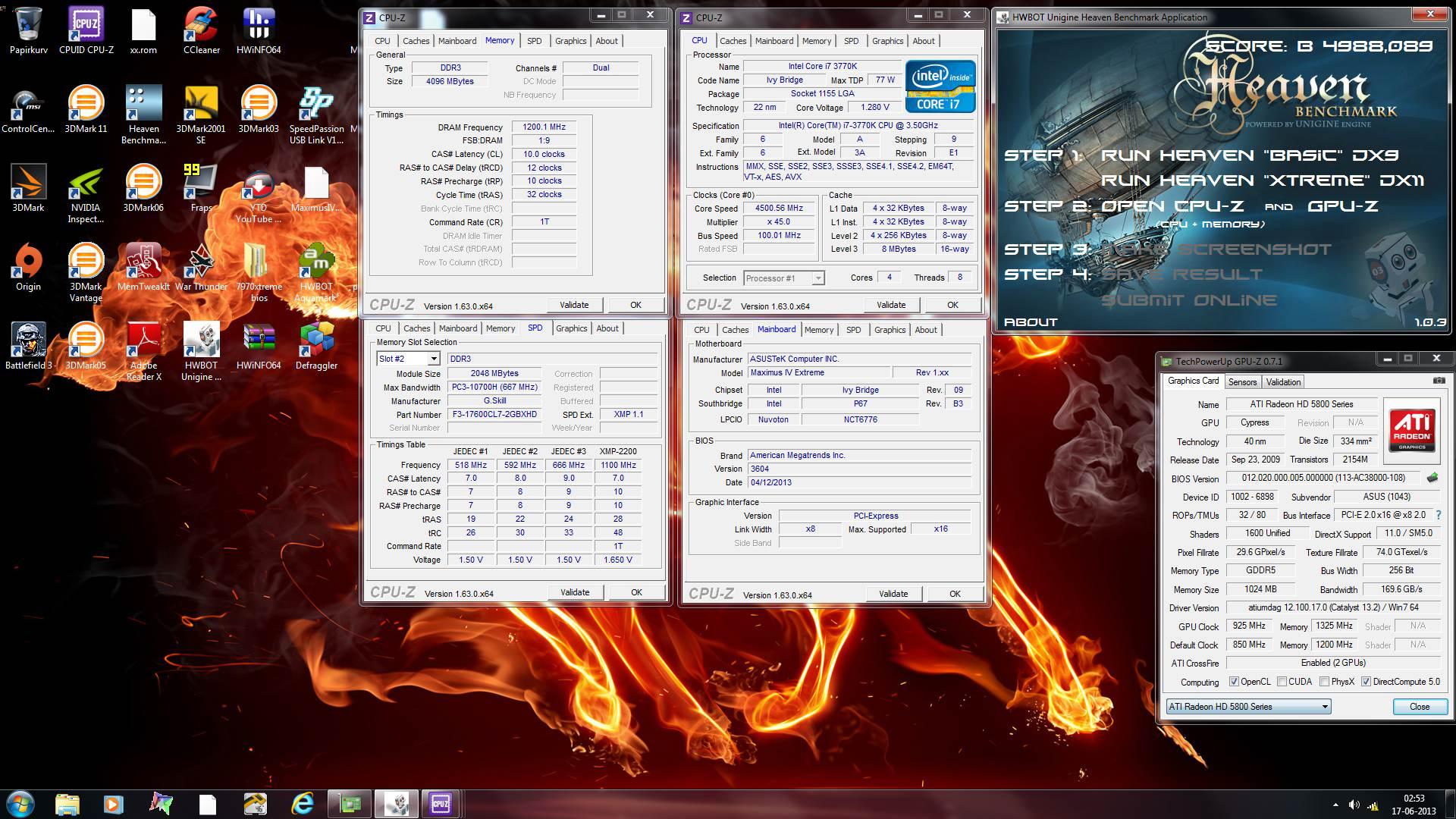Image resolution: width=1456 pixels, height=819 pixels.
Task: Select the Sensors tab in GPU-Z
Action: [x=1242, y=382]
